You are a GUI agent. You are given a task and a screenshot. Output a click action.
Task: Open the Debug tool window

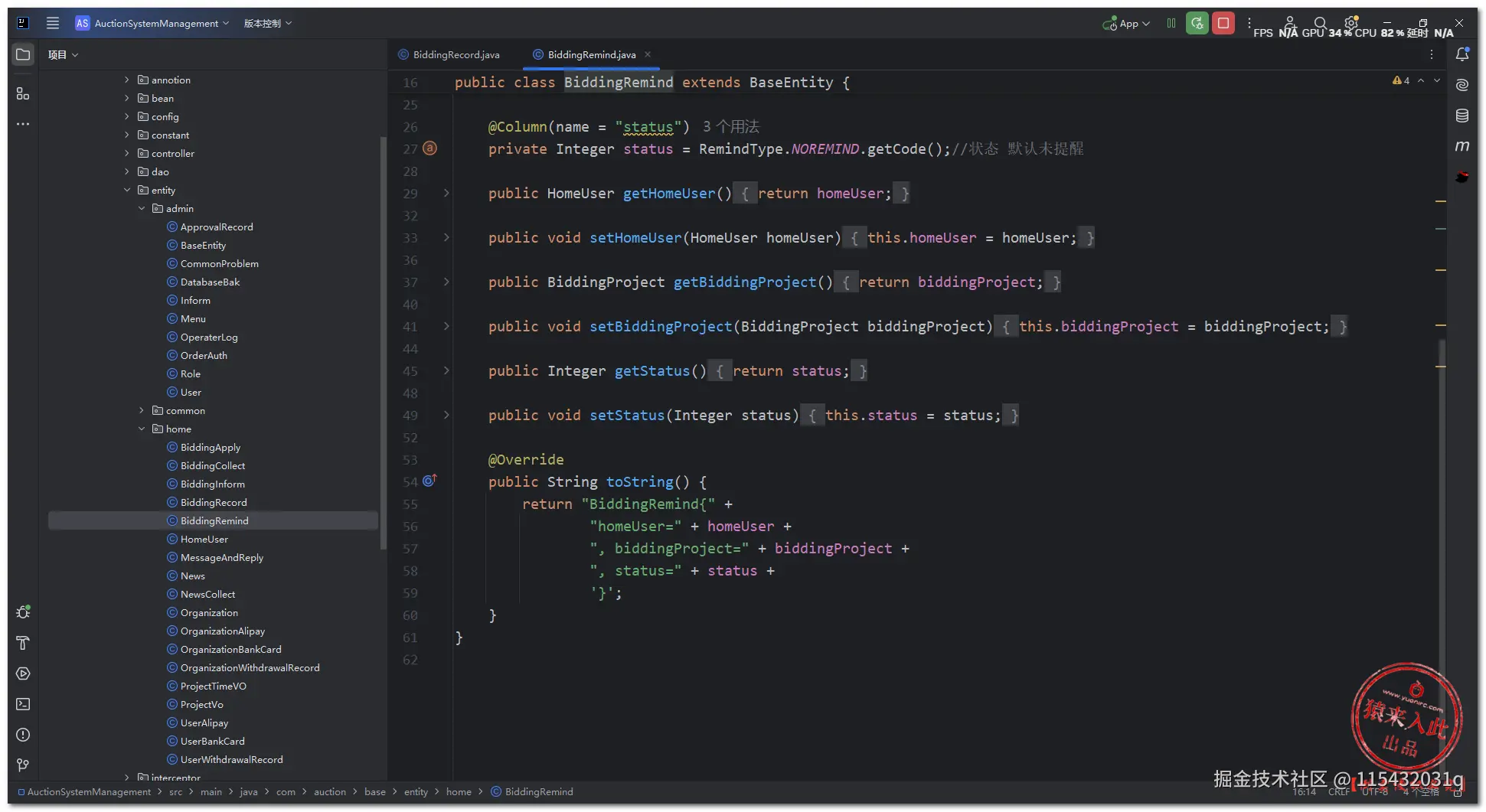[x=23, y=612]
